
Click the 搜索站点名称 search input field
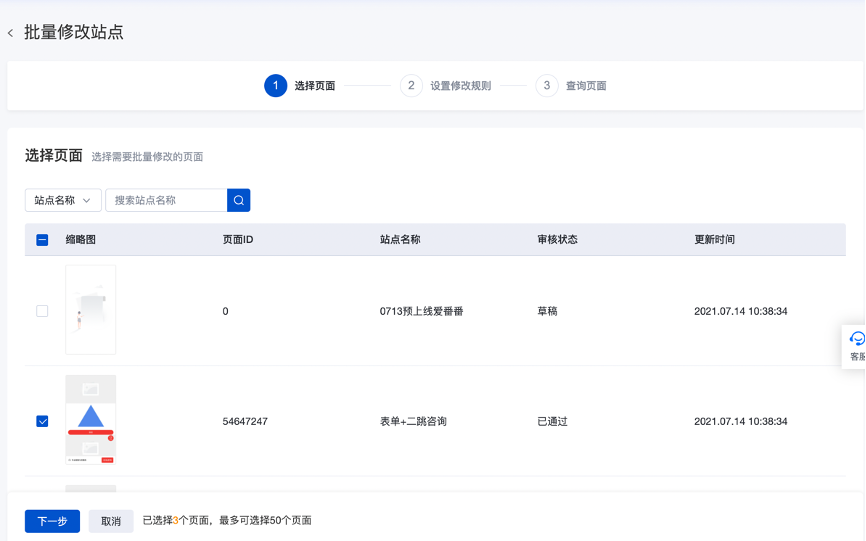pos(166,200)
